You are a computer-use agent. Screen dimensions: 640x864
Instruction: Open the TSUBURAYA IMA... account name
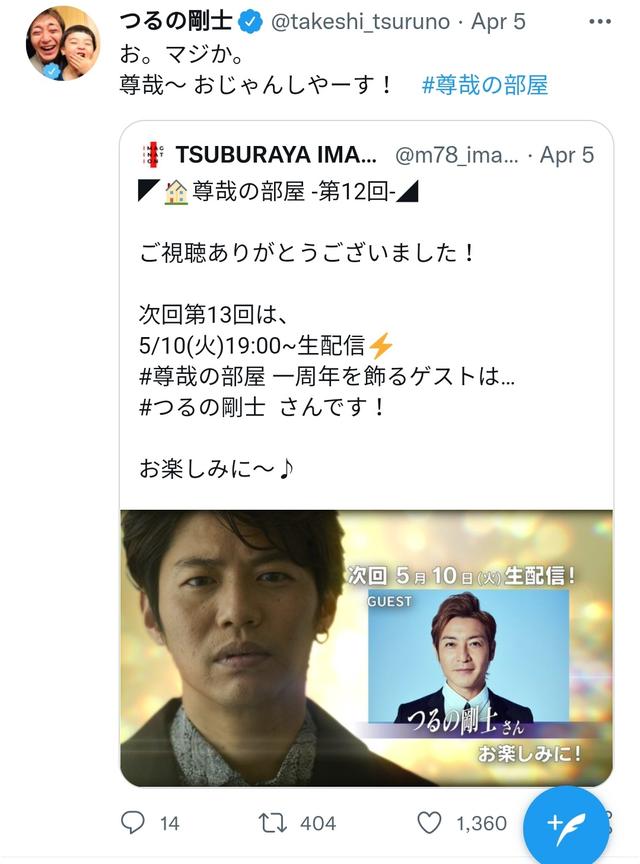coord(276,155)
